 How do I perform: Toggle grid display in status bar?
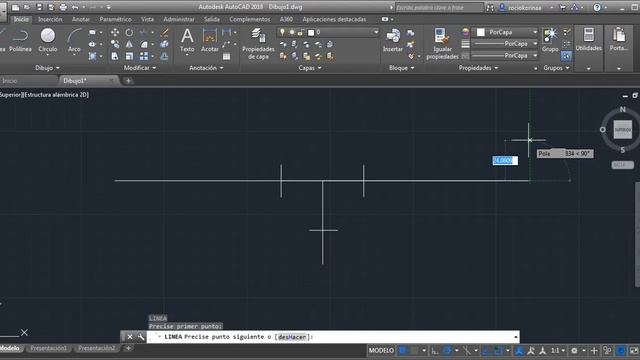click(x=403, y=350)
